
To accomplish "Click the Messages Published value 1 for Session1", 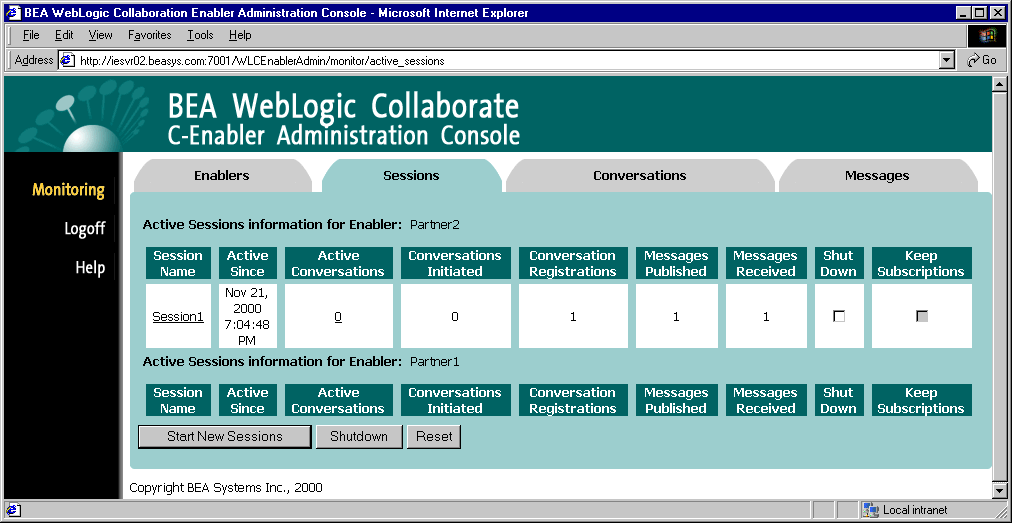I will (676, 317).
